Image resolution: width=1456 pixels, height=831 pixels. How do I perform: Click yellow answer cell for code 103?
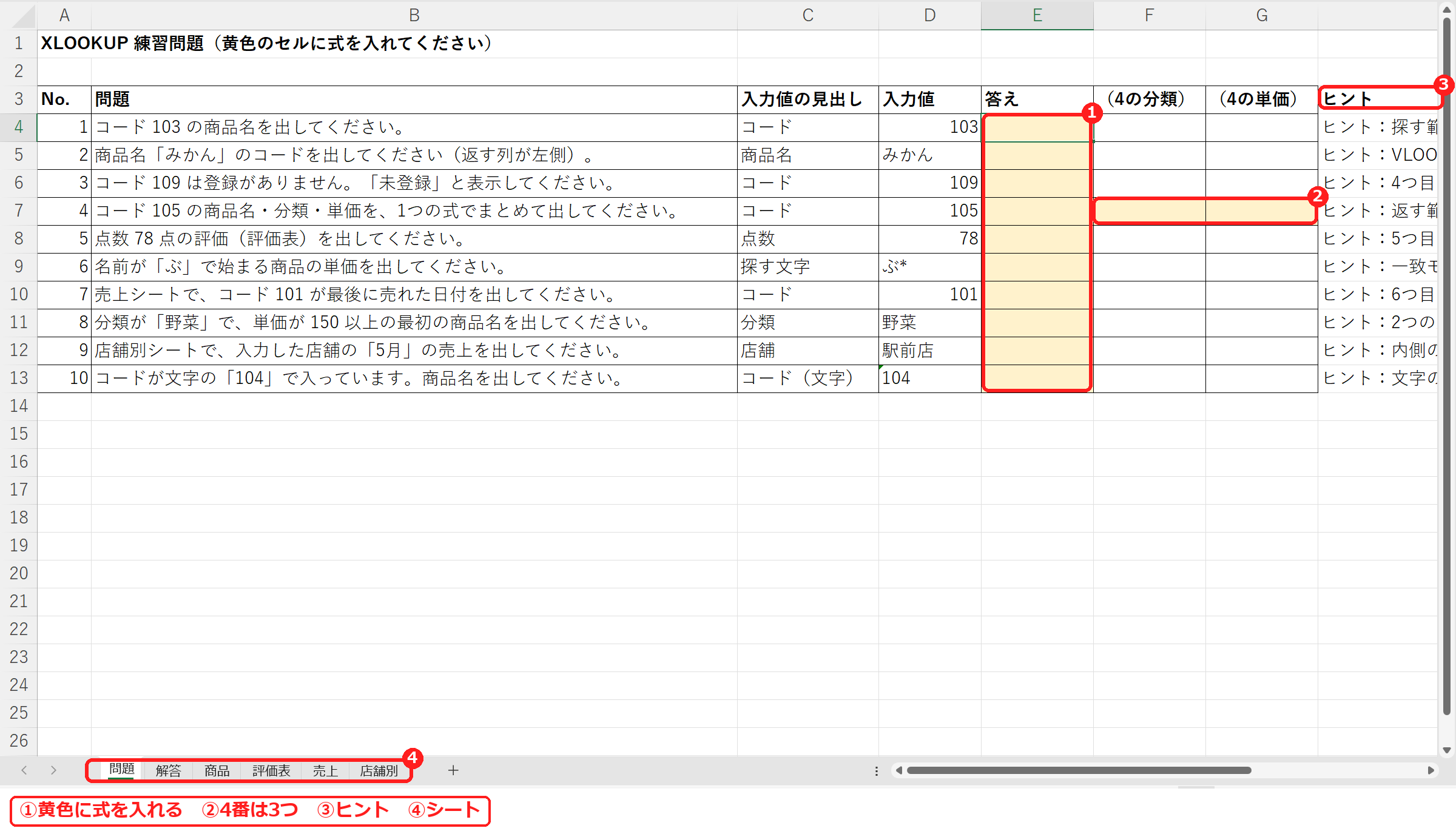pyautogui.click(x=1037, y=127)
